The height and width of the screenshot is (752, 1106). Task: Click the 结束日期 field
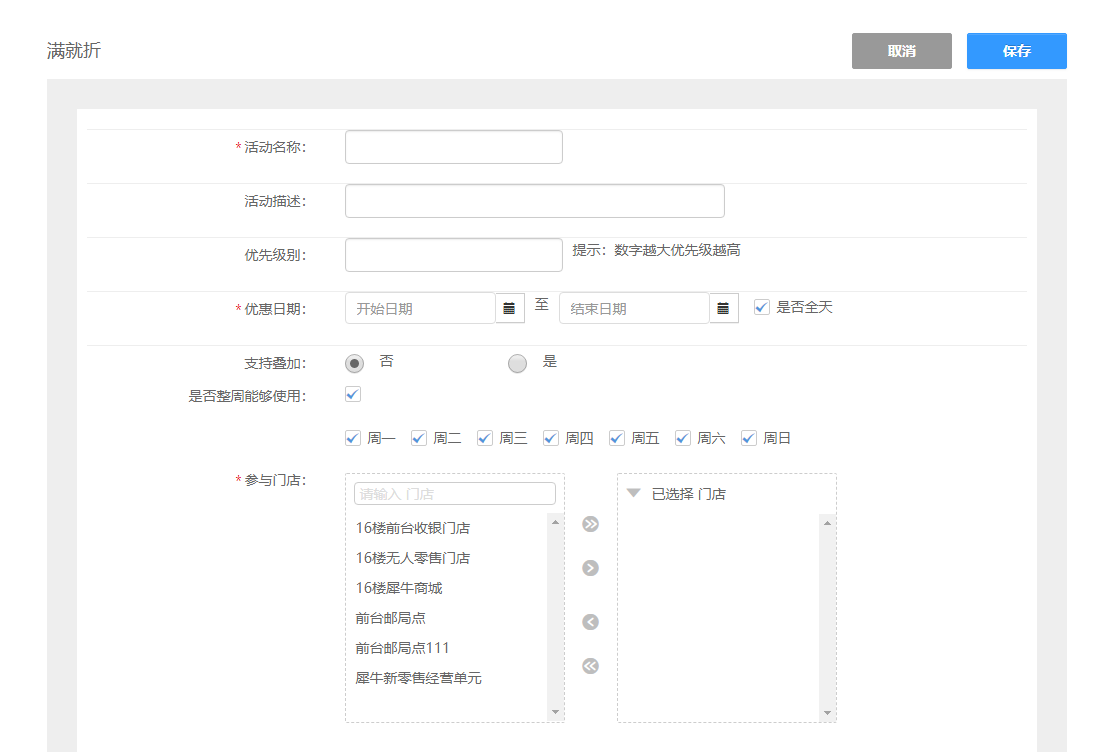point(634,308)
